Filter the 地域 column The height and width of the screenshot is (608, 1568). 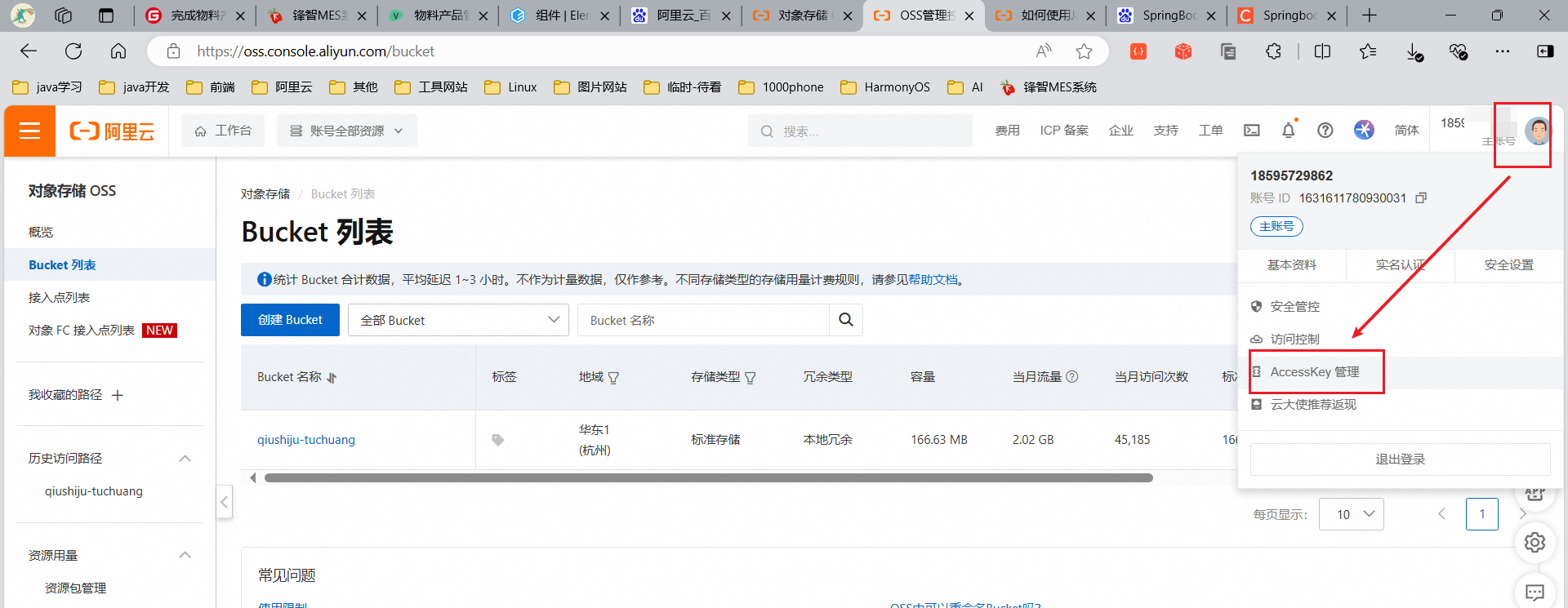pyautogui.click(x=613, y=378)
